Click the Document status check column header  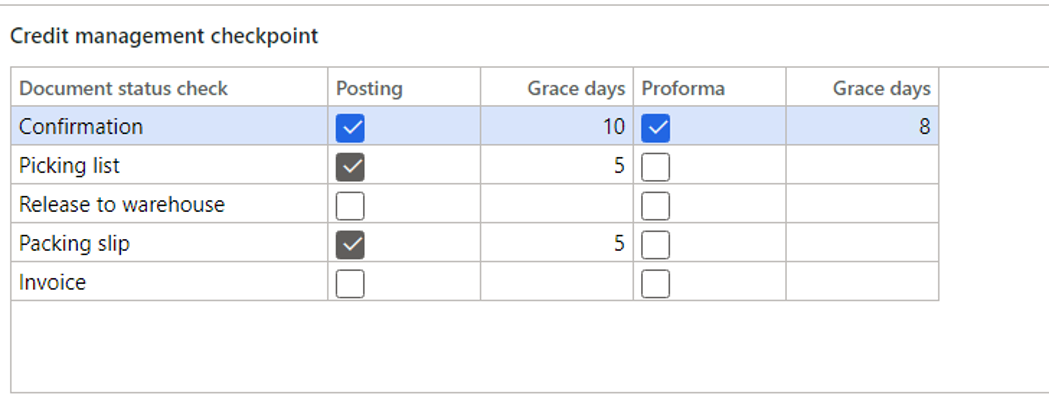point(123,88)
